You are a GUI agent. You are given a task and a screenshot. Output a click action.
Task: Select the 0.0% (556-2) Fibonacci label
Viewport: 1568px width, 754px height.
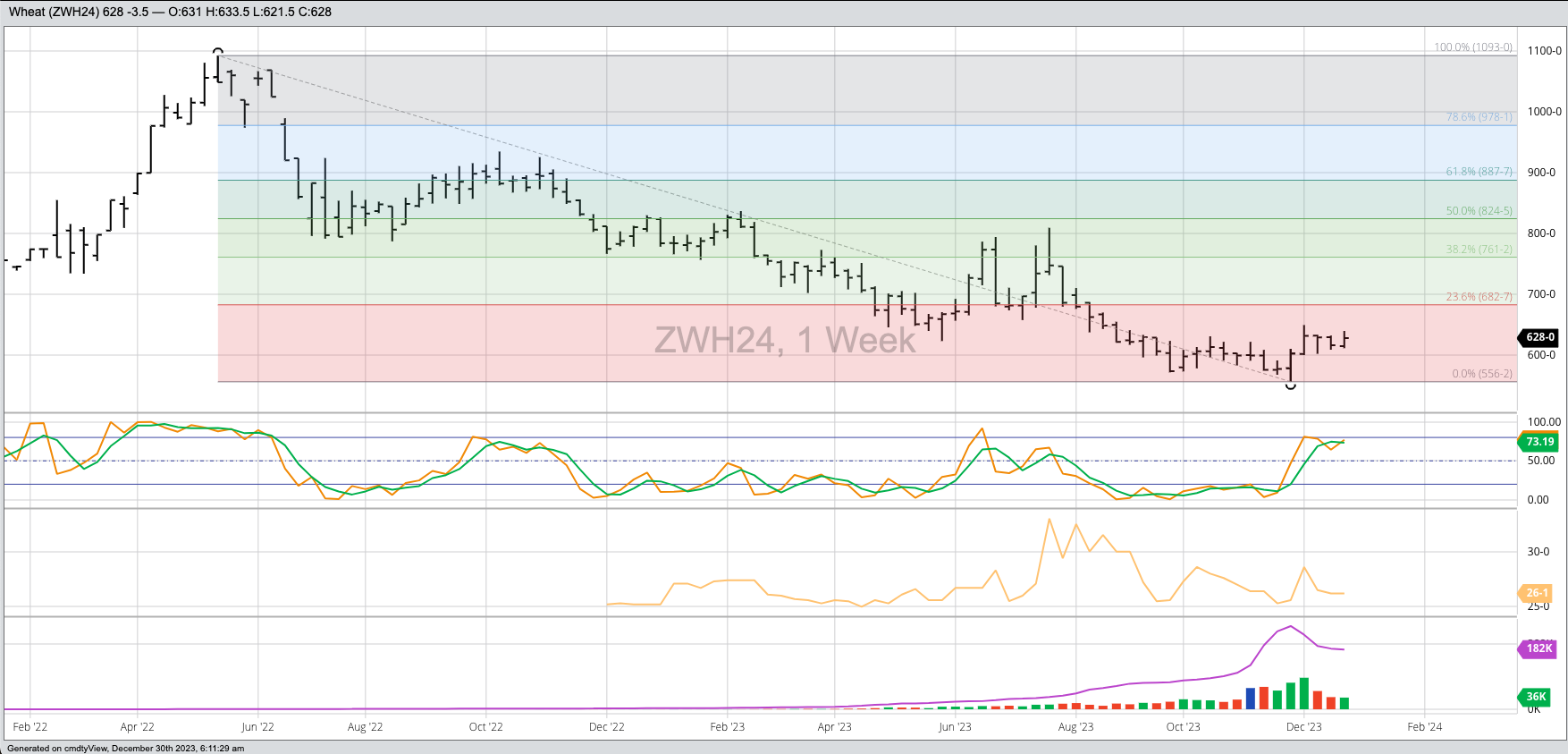tap(1481, 374)
